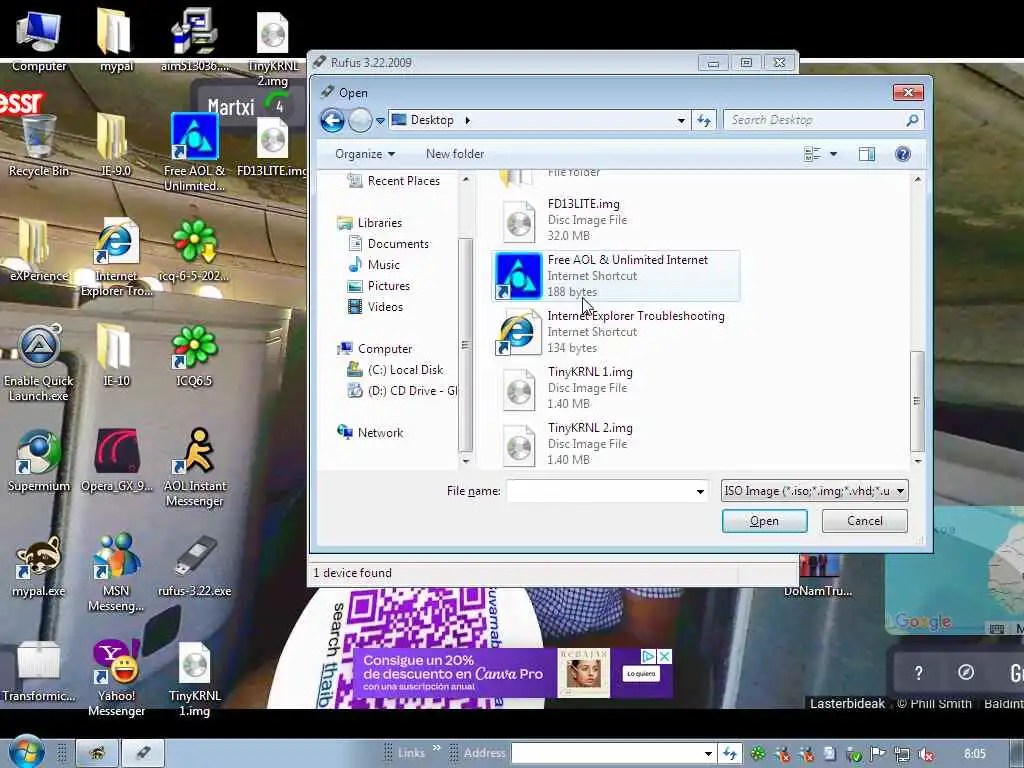Select the Transformice desktop icon
The width and height of the screenshot is (1024, 768).
39,671
